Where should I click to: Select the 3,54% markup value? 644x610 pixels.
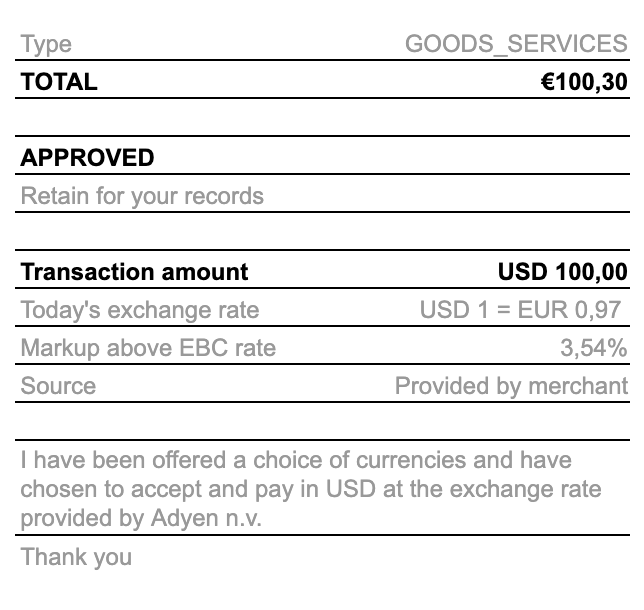click(594, 348)
